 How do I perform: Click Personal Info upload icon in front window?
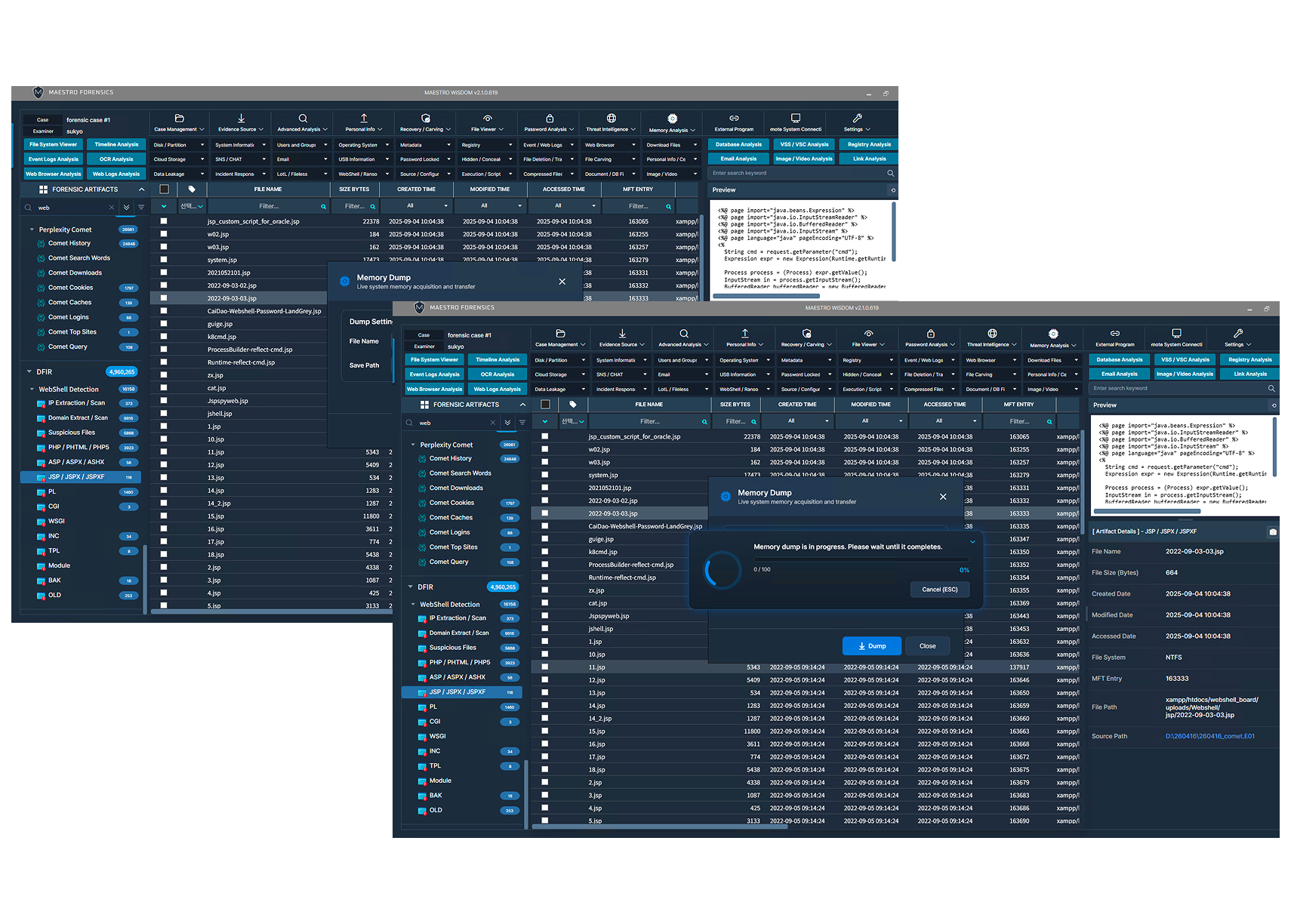(x=745, y=334)
